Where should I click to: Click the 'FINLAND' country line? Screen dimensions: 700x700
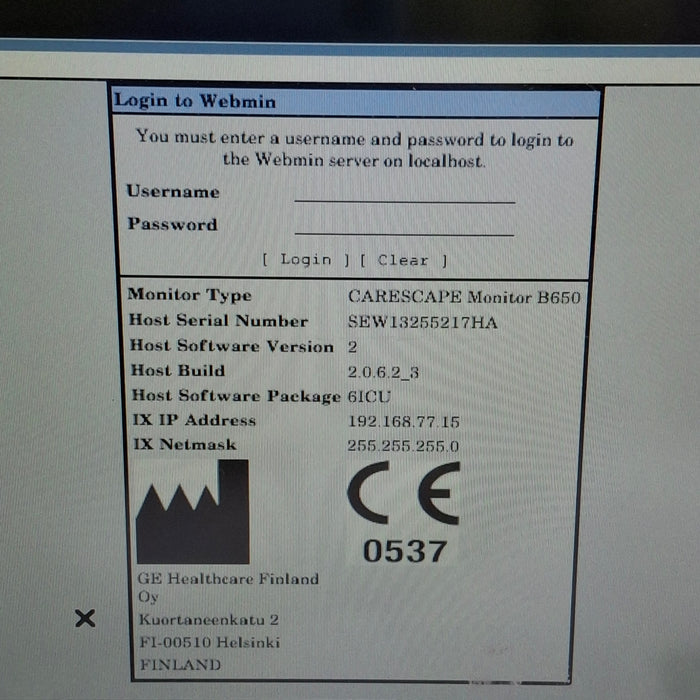[x=180, y=665]
